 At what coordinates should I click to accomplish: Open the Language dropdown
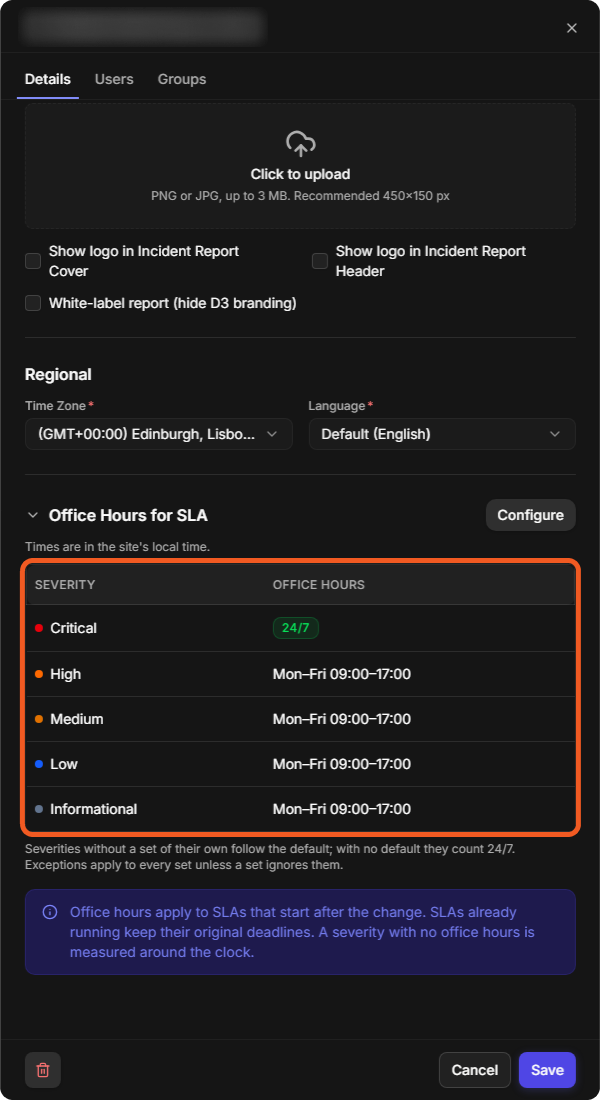tap(442, 434)
